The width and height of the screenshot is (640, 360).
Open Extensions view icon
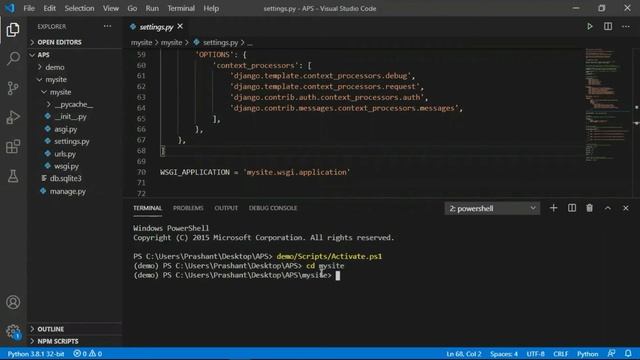[13, 147]
